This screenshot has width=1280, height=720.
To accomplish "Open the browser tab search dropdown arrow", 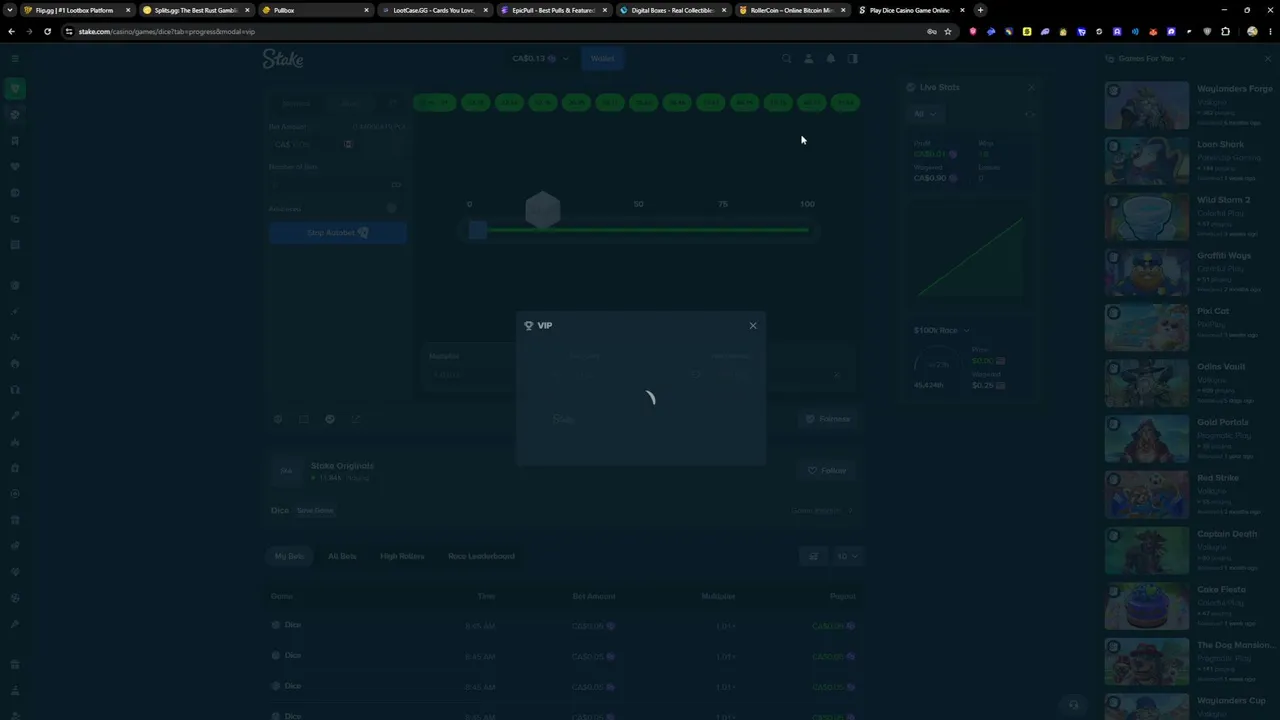I will point(10,10).
